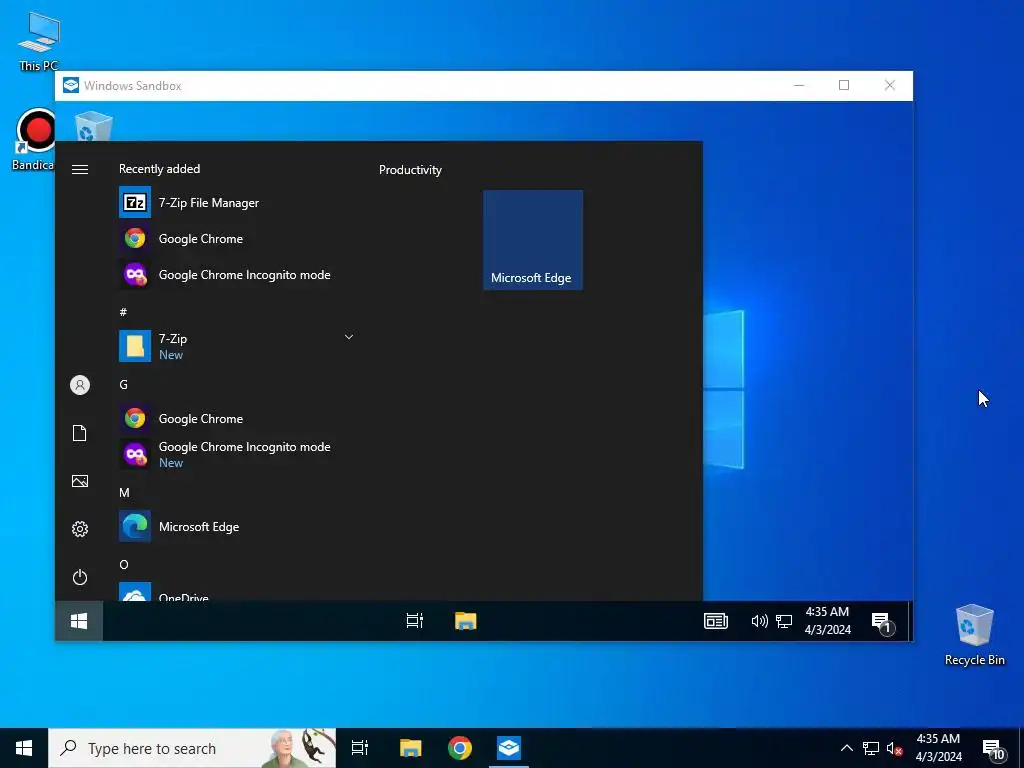Launch Google Chrome under Recently added

[x=236, y=238]
